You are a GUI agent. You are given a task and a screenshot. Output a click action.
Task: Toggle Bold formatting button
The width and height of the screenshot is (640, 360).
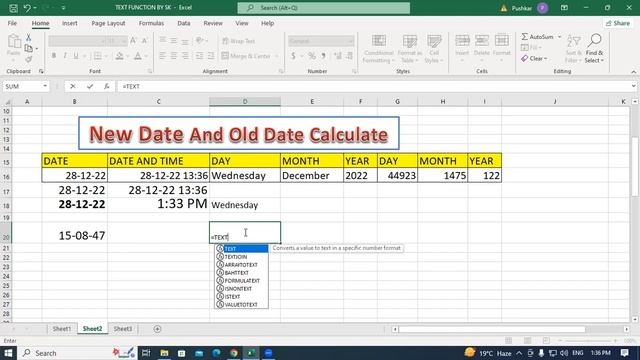(53, 56)
